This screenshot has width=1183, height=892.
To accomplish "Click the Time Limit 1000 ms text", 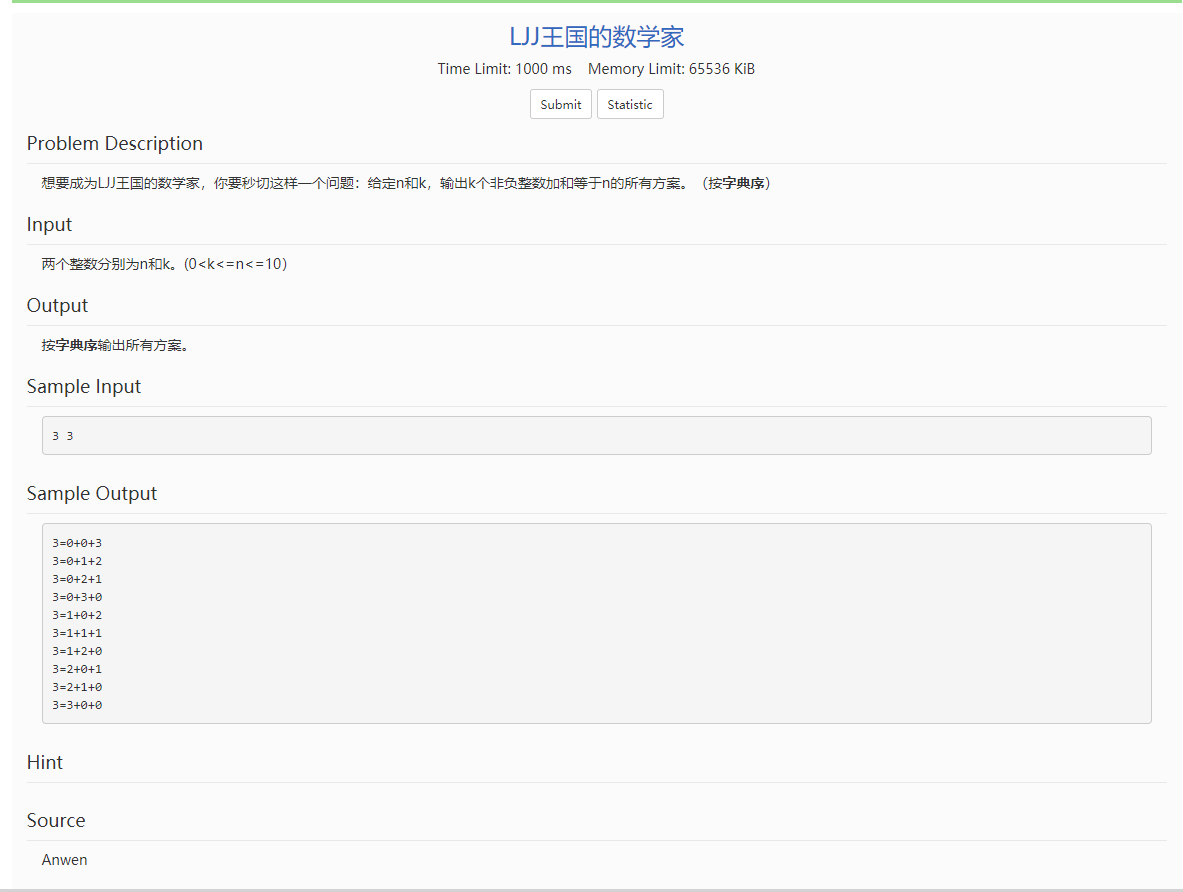I will tap(505, 68).
